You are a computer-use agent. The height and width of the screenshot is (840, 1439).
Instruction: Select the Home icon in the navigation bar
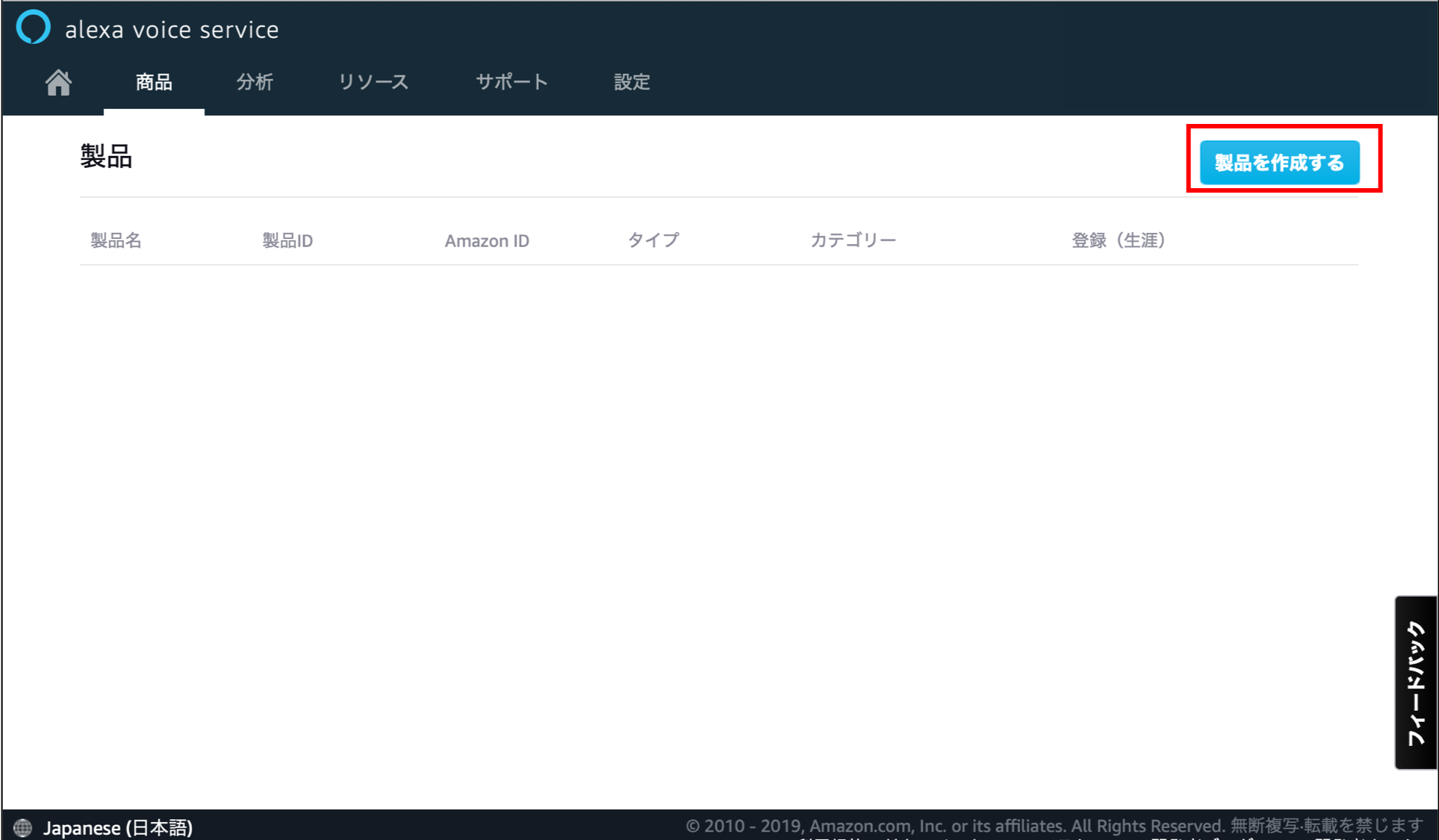point(58,82)
